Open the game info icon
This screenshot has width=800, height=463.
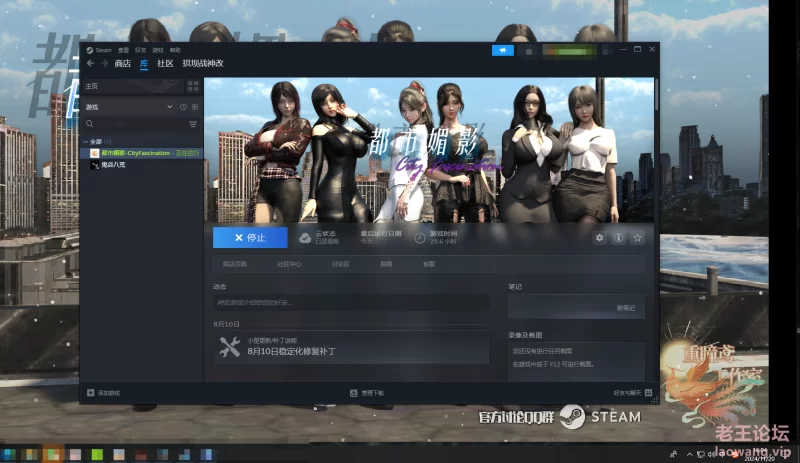pyautogui.click(x=618, y=238)
